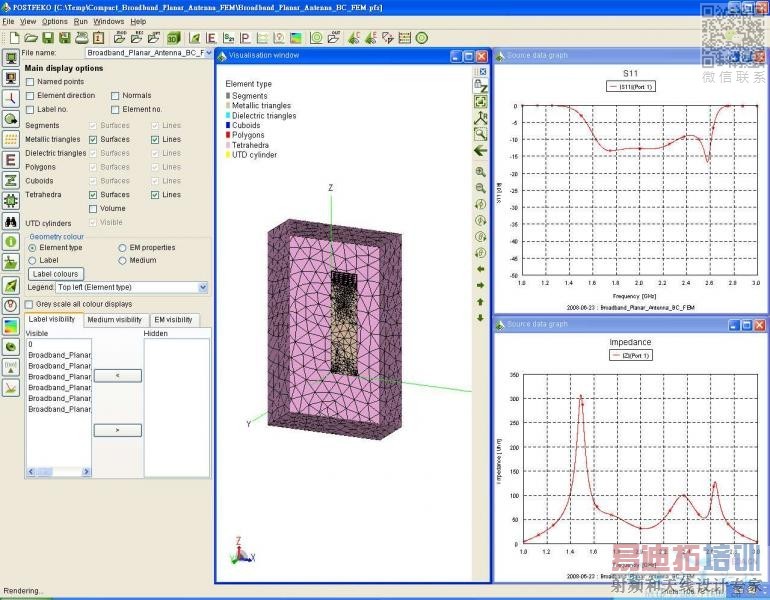Click the < move-to-visible button
This screenshot has width=770, height=600.
point(118,376)
